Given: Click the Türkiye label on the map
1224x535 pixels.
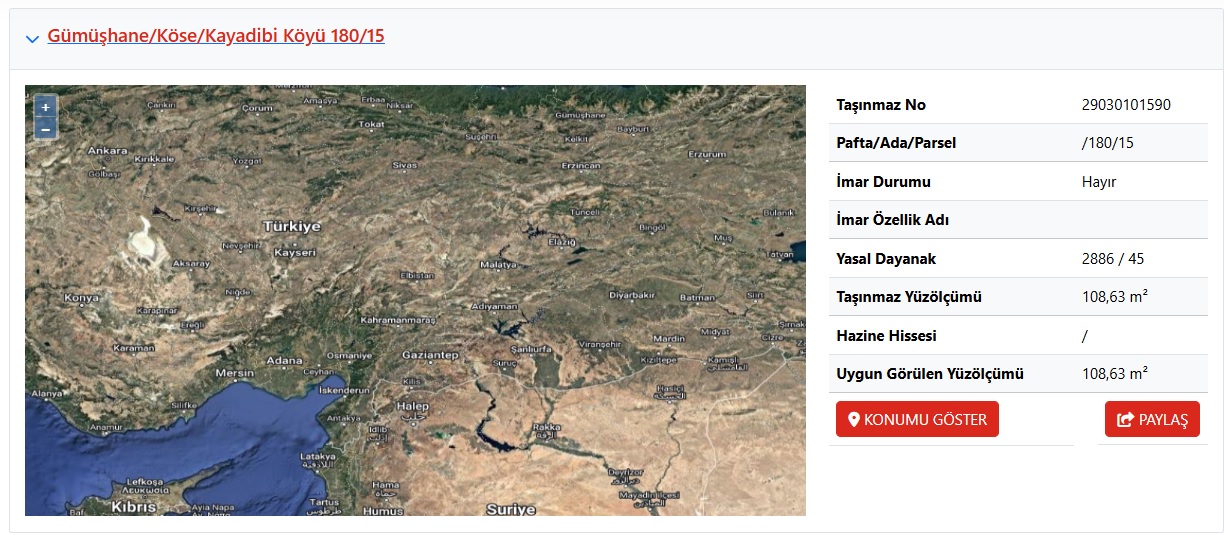Looking at the screenshot, I should click(291, 227).
